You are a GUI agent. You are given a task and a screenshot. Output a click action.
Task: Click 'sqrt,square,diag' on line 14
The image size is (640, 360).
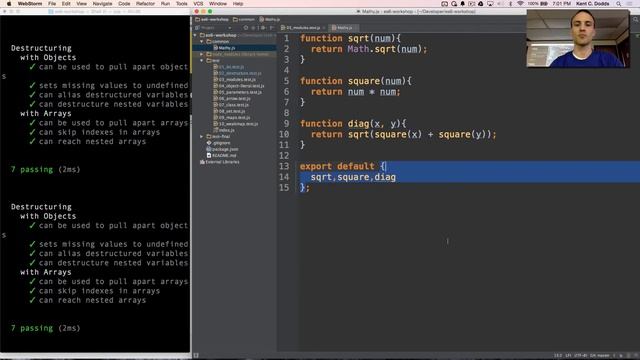pos(353,177)
